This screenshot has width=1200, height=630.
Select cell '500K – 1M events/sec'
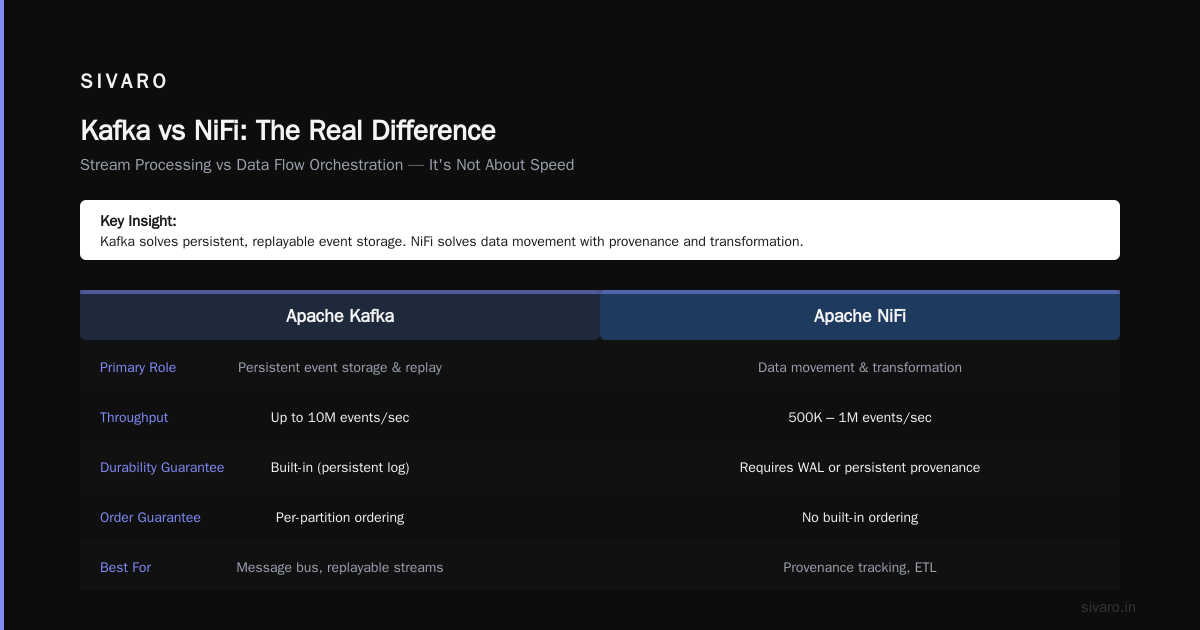point(860,417)
